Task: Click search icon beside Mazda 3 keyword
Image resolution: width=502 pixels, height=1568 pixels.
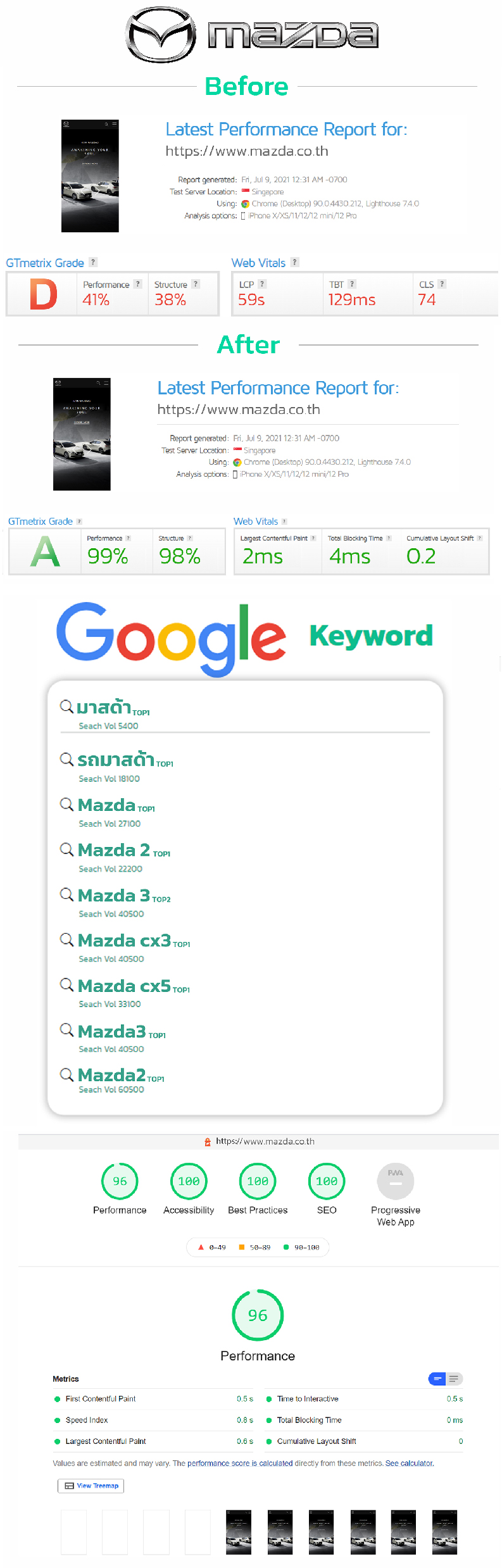Action: tap(67, 894)
